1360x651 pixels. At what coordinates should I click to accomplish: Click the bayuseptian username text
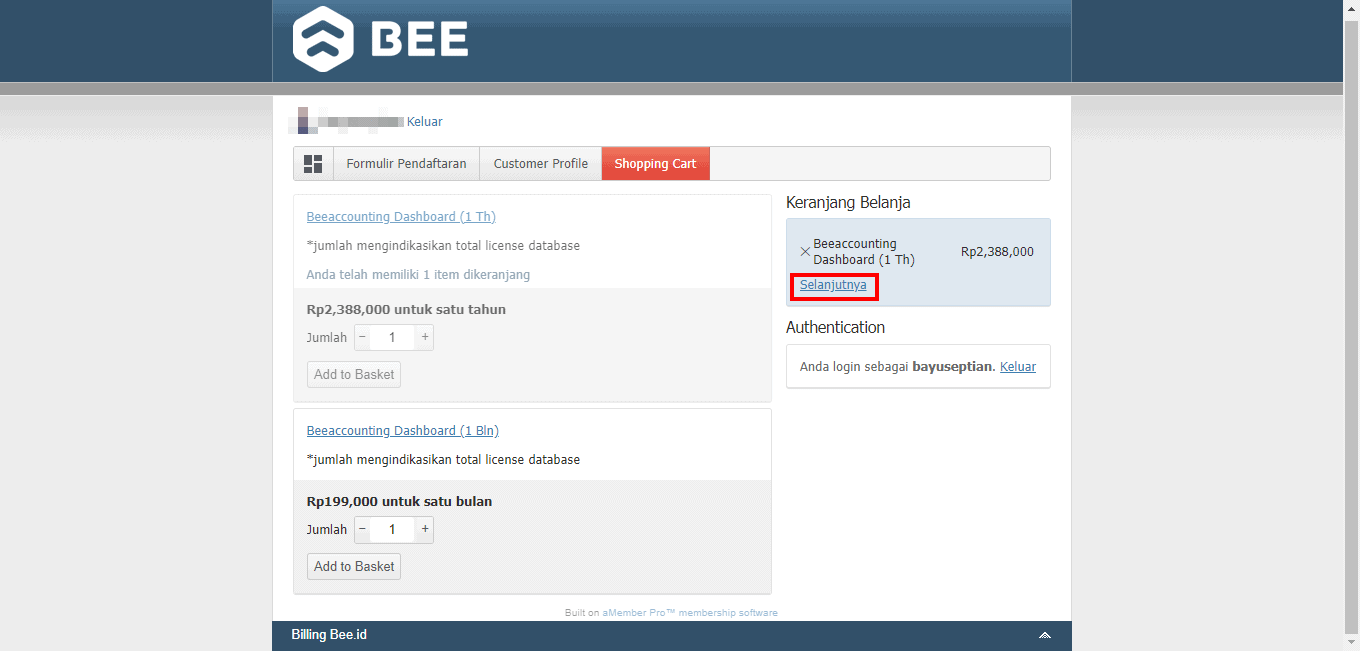click(952, 367)
